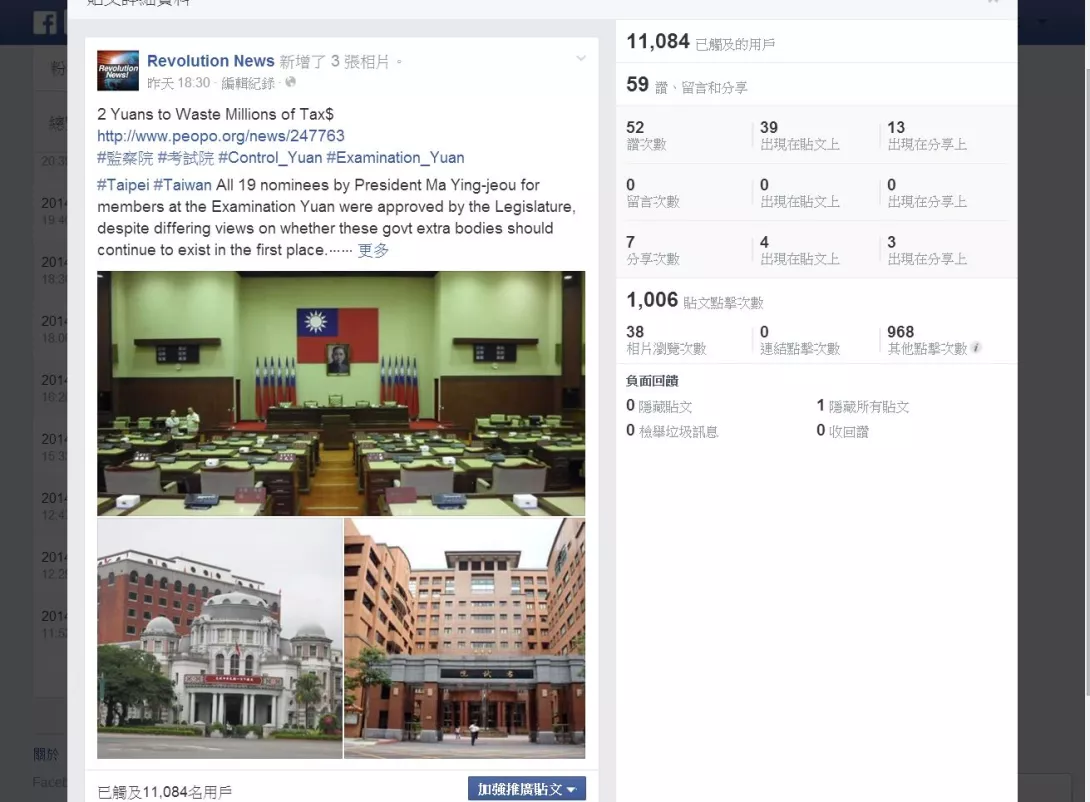The height and width of the screenshot is (802, 1090).
Task: Click the 52 讚次數 stat
Action: (x=646, y=136)
